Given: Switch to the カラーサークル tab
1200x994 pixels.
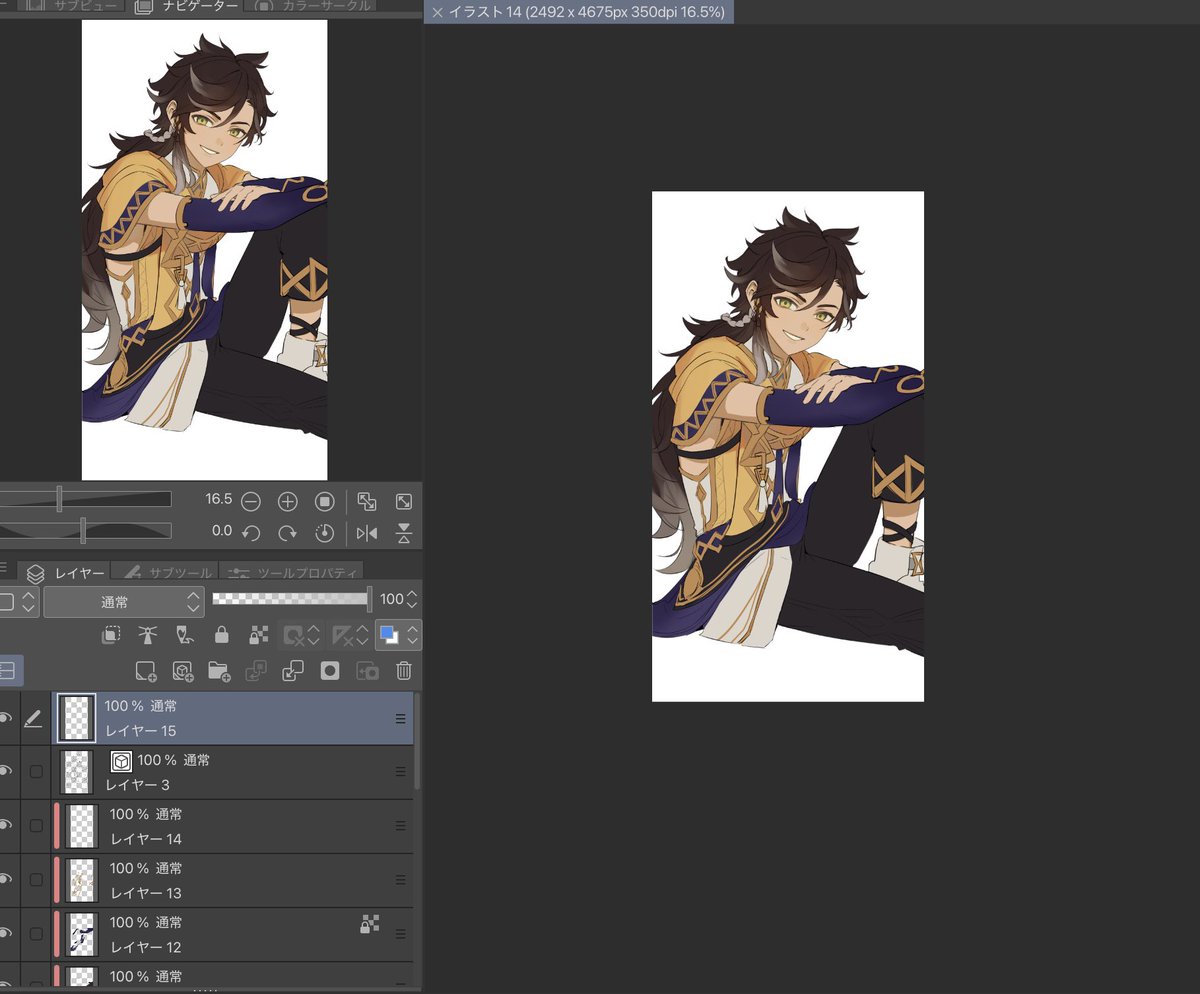Looking at the screenshot, I should pyautogui.click(x=312, y=6).
